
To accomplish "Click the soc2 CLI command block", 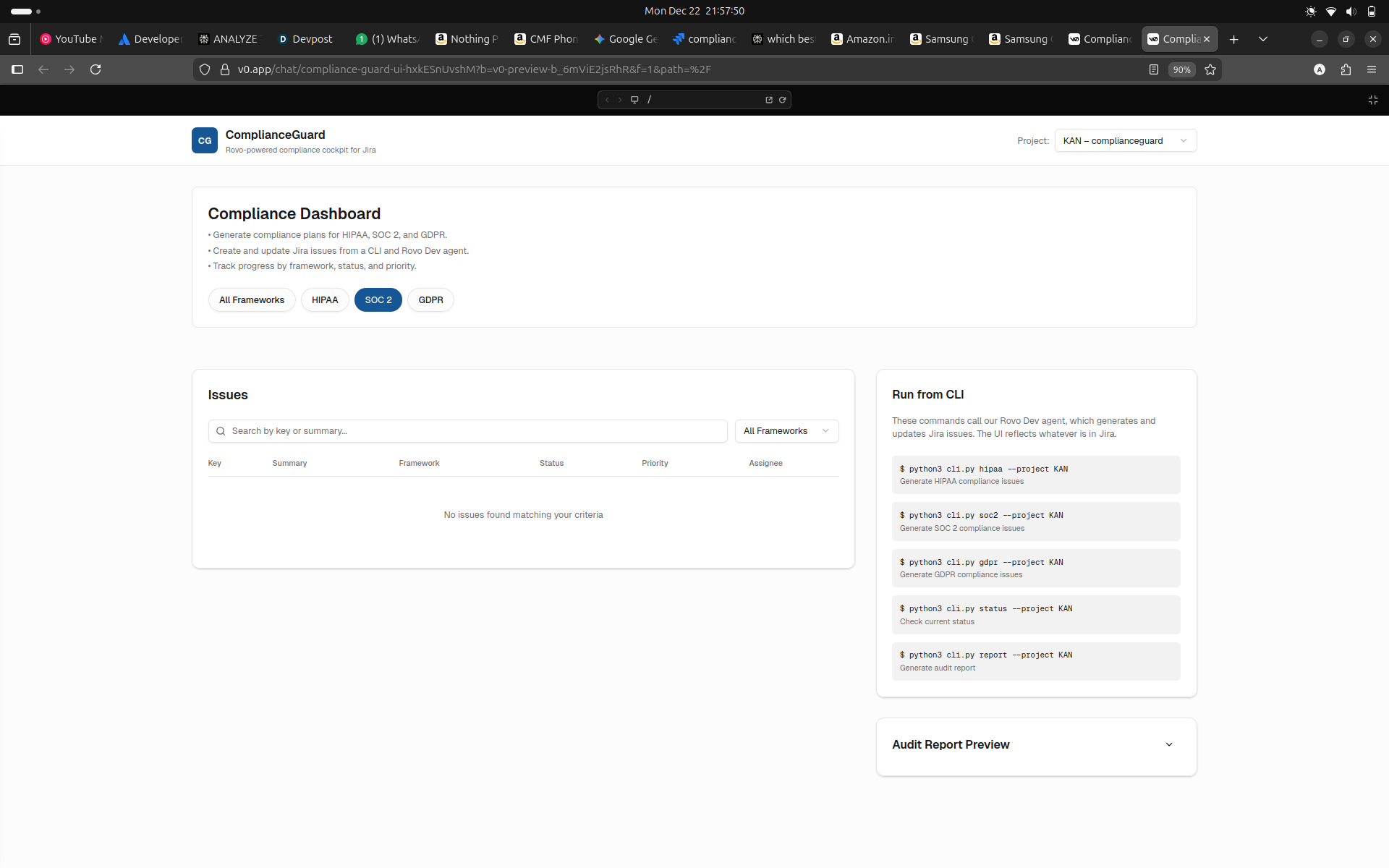I will (1035, 521).
